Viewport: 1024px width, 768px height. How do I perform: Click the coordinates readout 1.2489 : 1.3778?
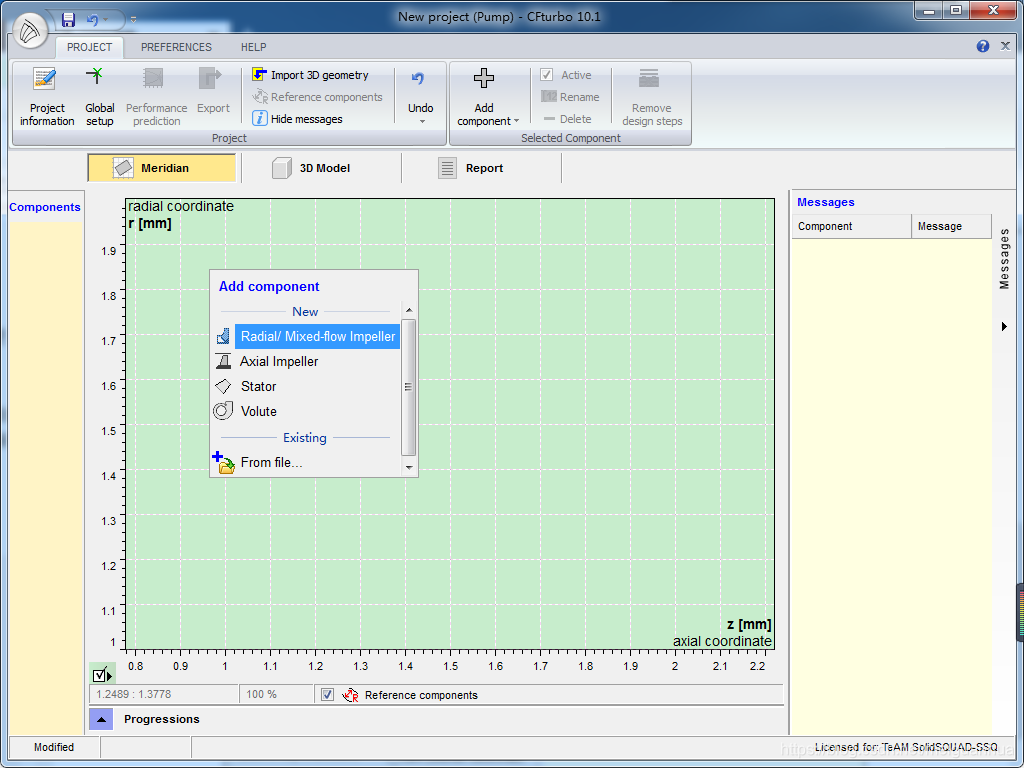point(163,694)
